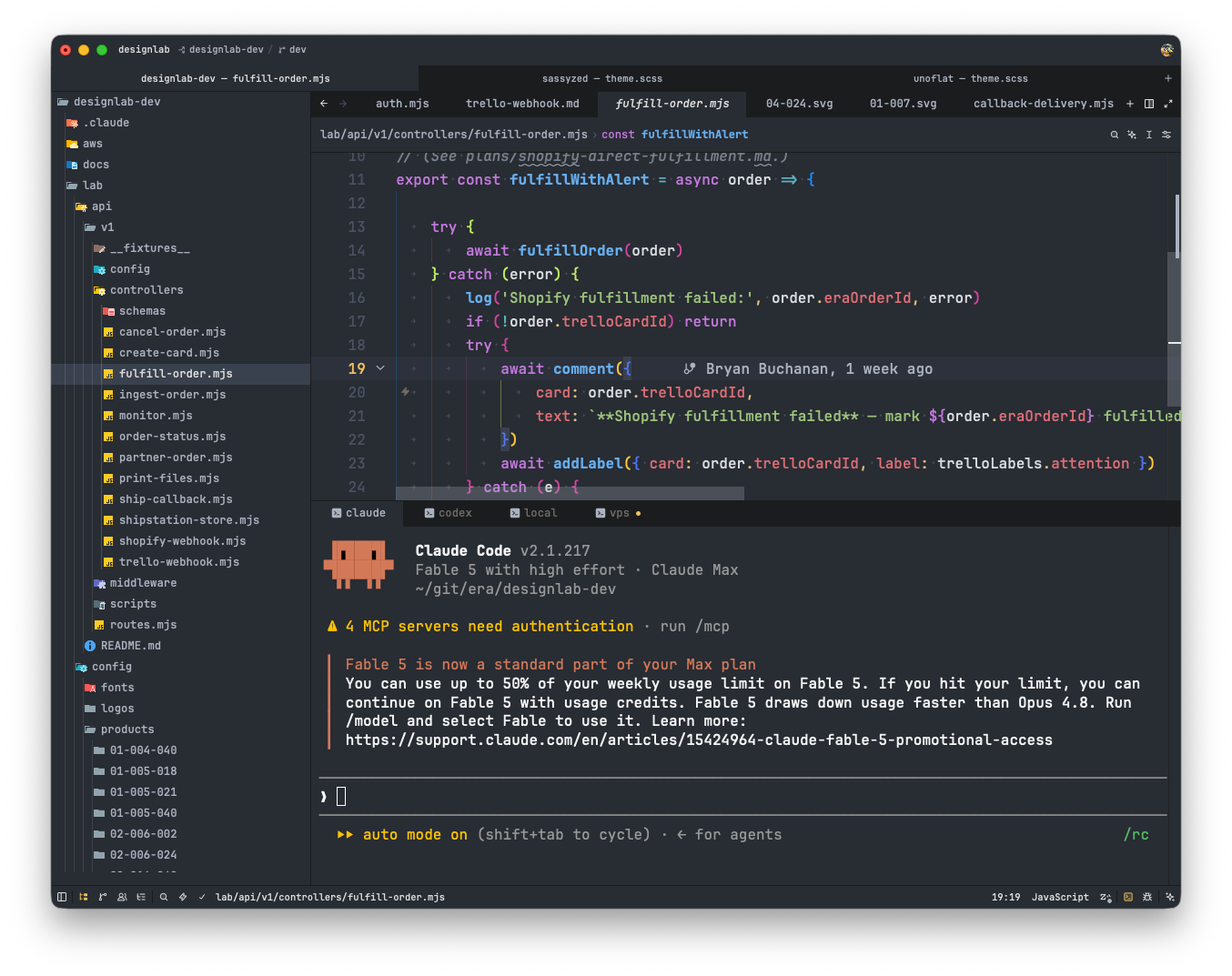Click buffer search magnifier in editor toolbar

(1115, 135)
